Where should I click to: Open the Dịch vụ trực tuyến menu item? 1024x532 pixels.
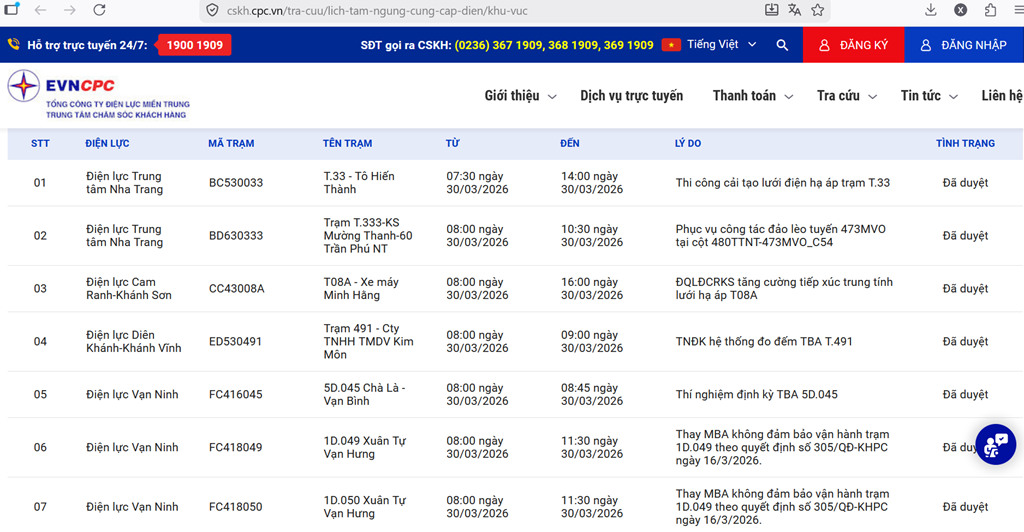(631, 96)
